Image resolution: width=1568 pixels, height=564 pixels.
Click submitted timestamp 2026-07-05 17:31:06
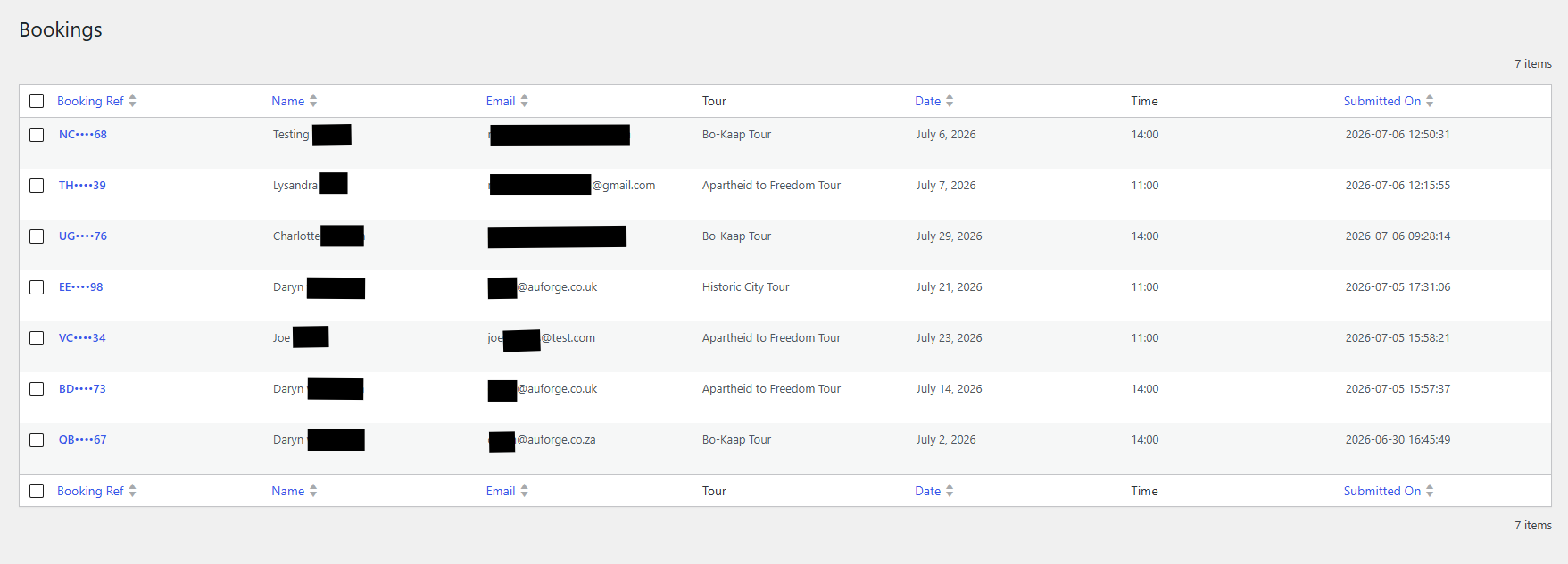(x=1398, y=287)
